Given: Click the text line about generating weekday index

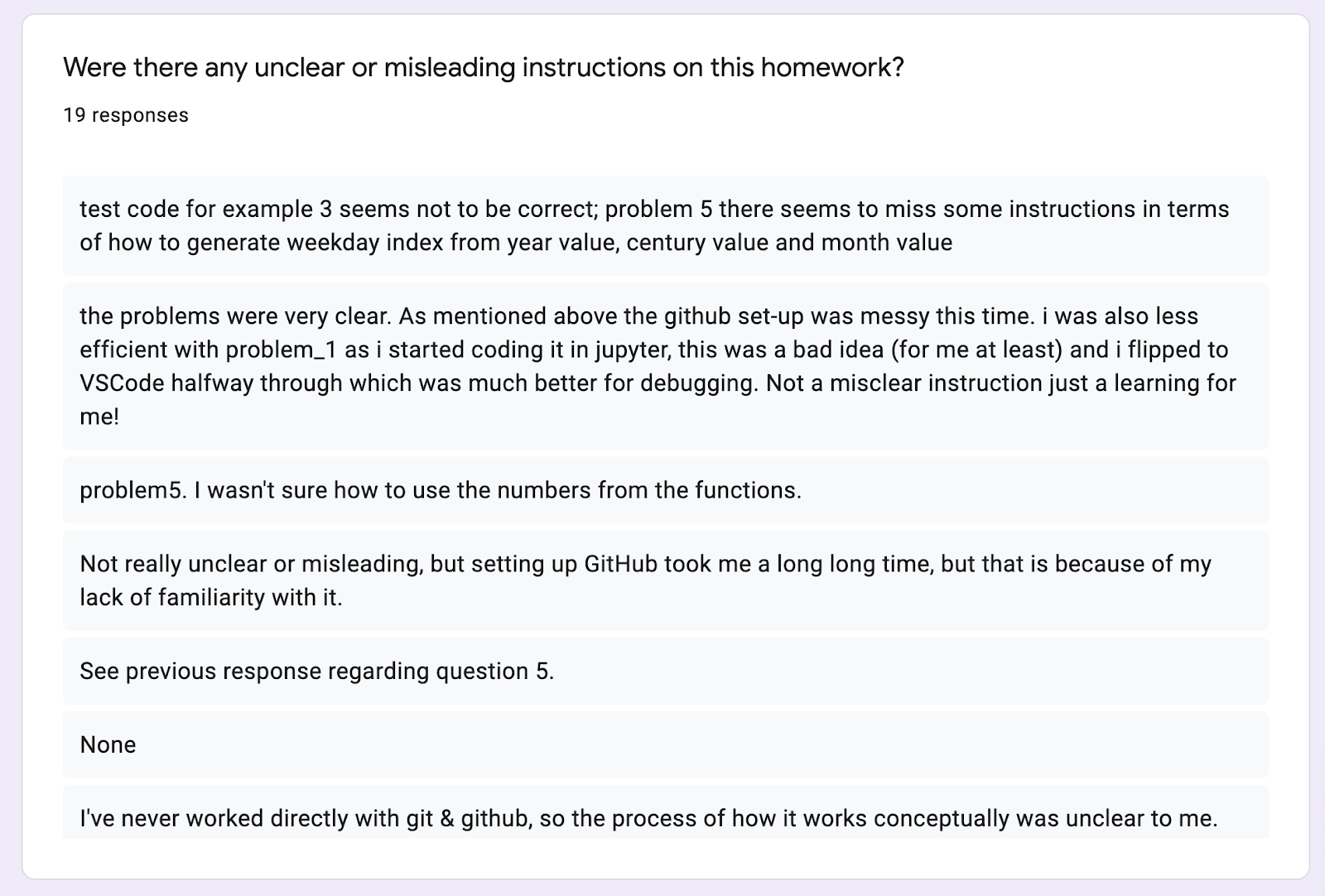Looking at the screenshot, I should point(516,243).
